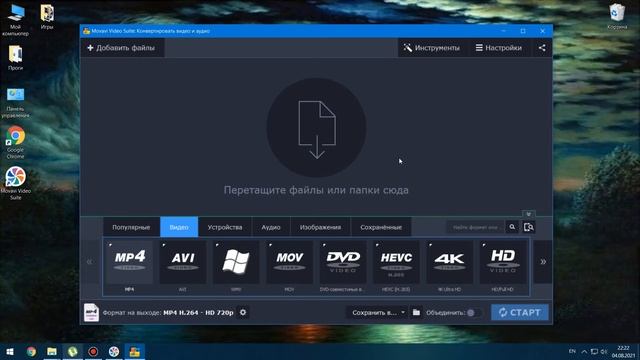Click the red record taskbar icon
Image resolution: width=640 pixels, height=360 pixels.
pos(93,351)
